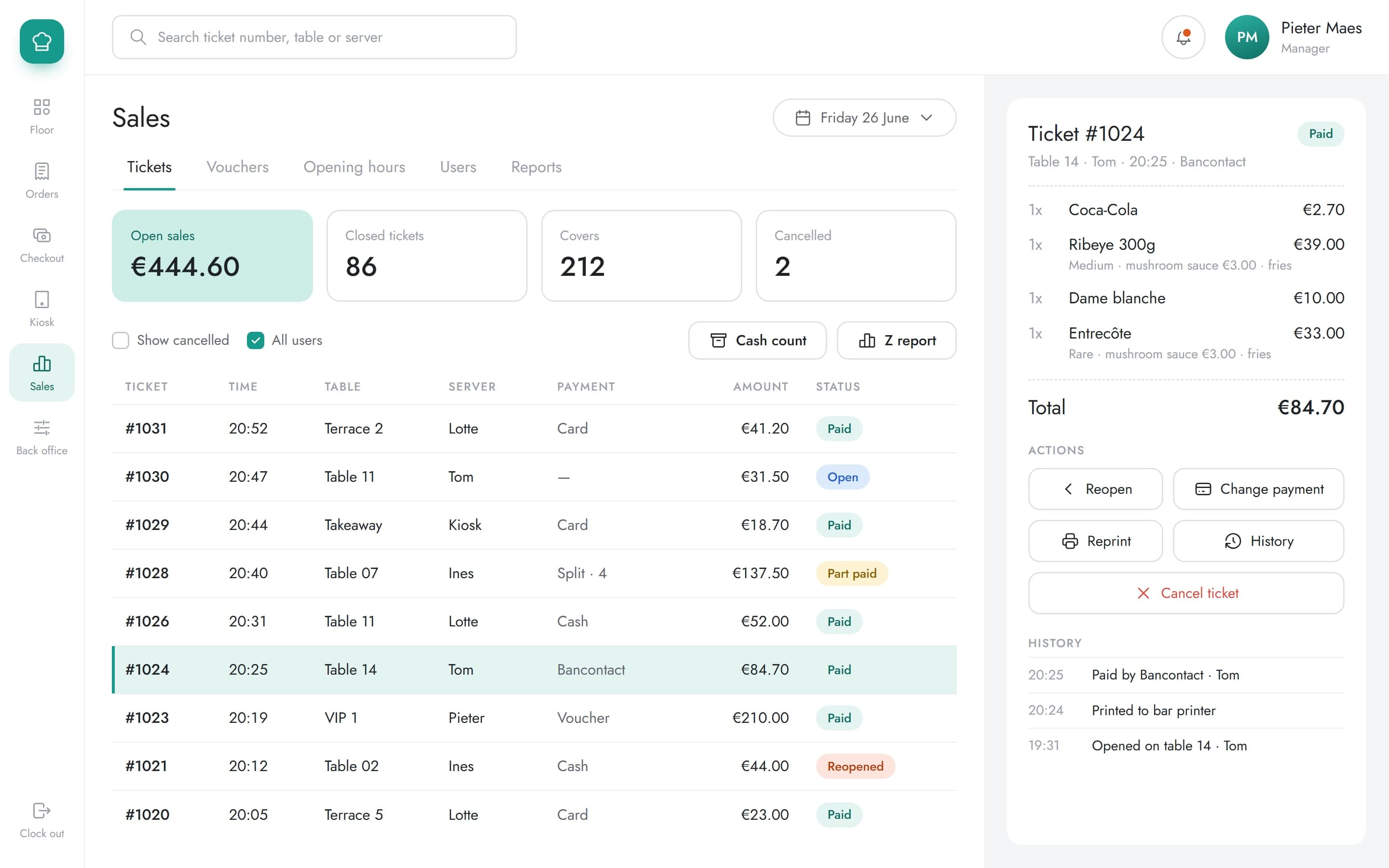Click the Reopened status badge
Screen dimensions: 1389x868
coord(855,766)
